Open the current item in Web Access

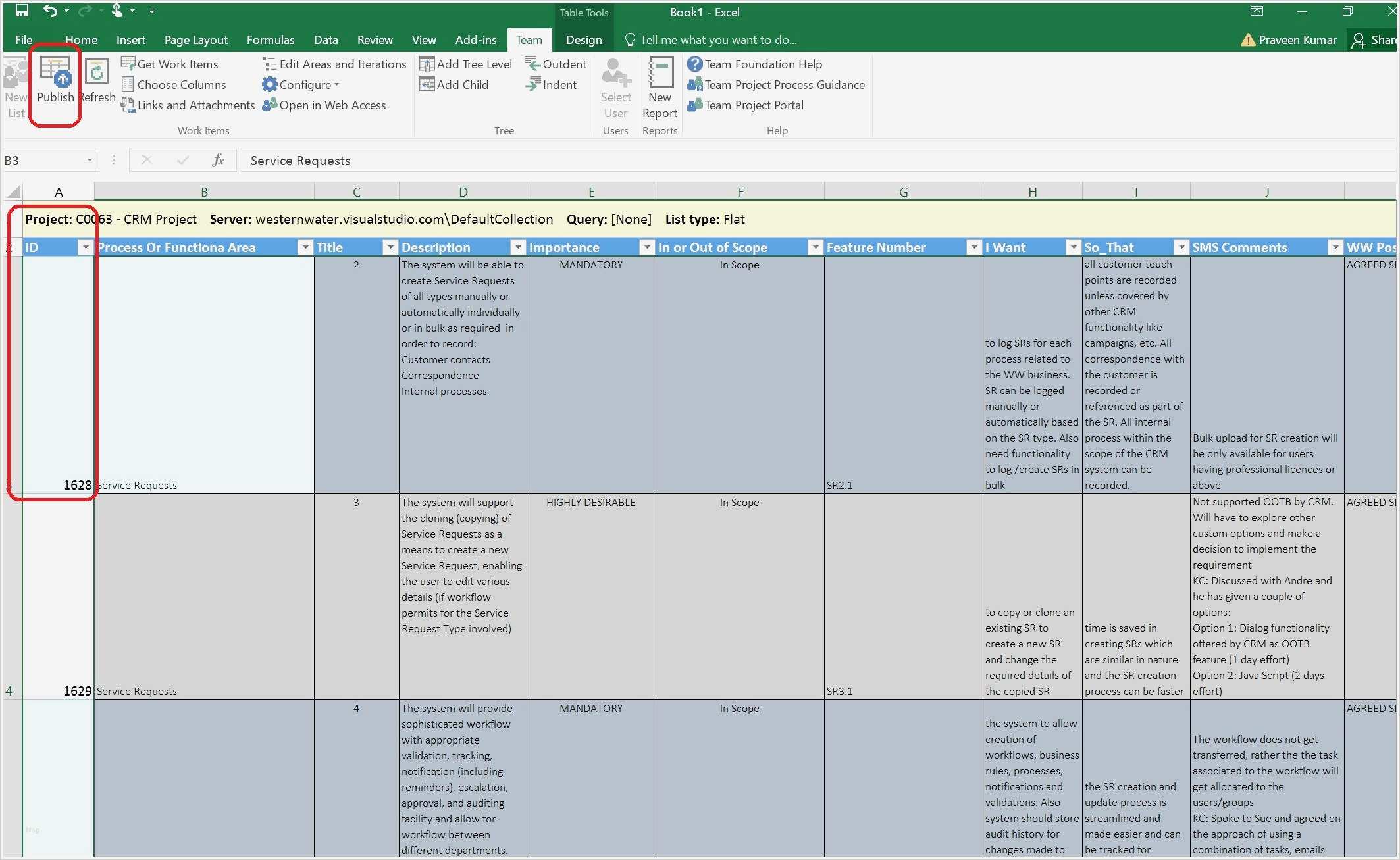(x=332, y=105)
